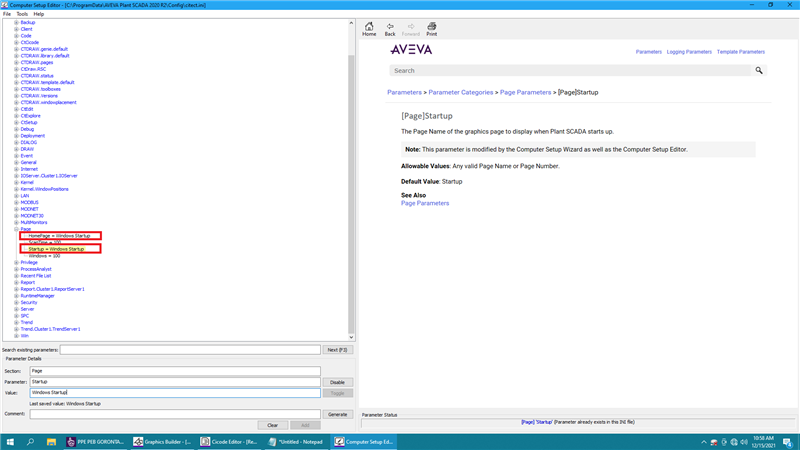Viewport: 800px width, 450px height.
Task: Click the Clear button
Action: point(272,425)
